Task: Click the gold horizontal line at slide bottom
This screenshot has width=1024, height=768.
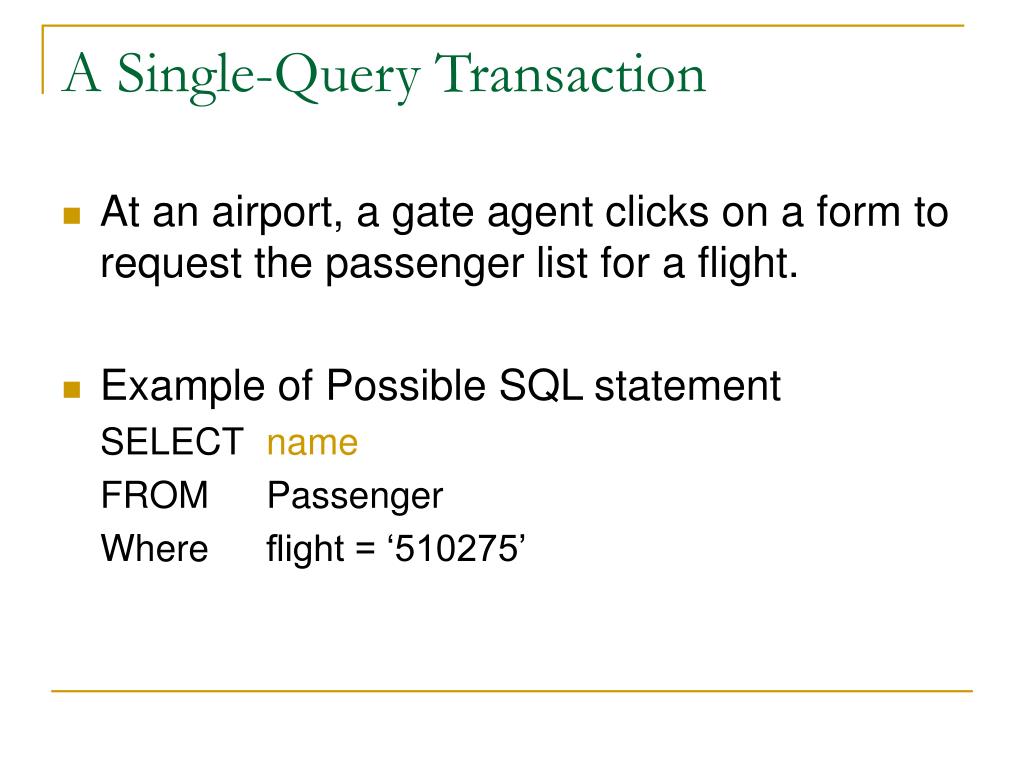Action: tap(512, 690)
